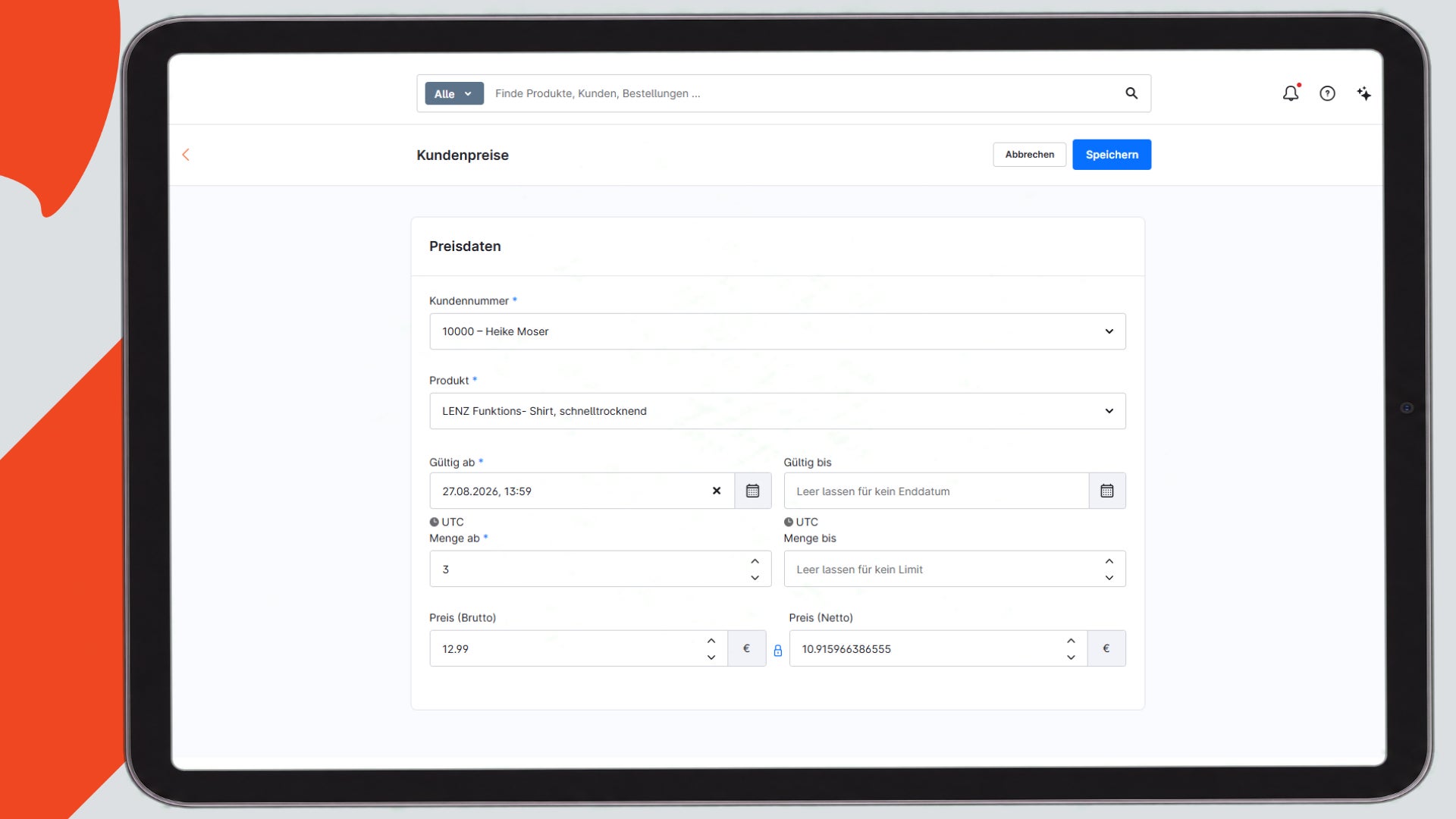Increase the Menge bis value
1456x819 pixels.
click(1109, 561)
